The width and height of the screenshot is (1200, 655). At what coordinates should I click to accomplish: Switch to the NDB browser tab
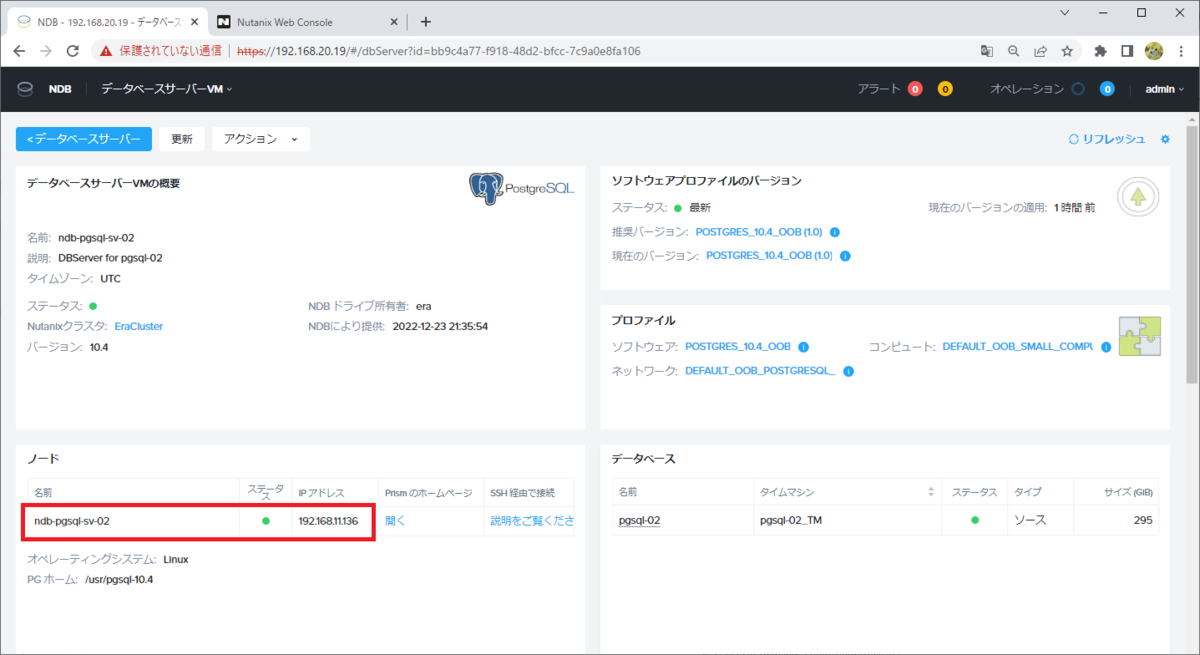tap(105, 21)
